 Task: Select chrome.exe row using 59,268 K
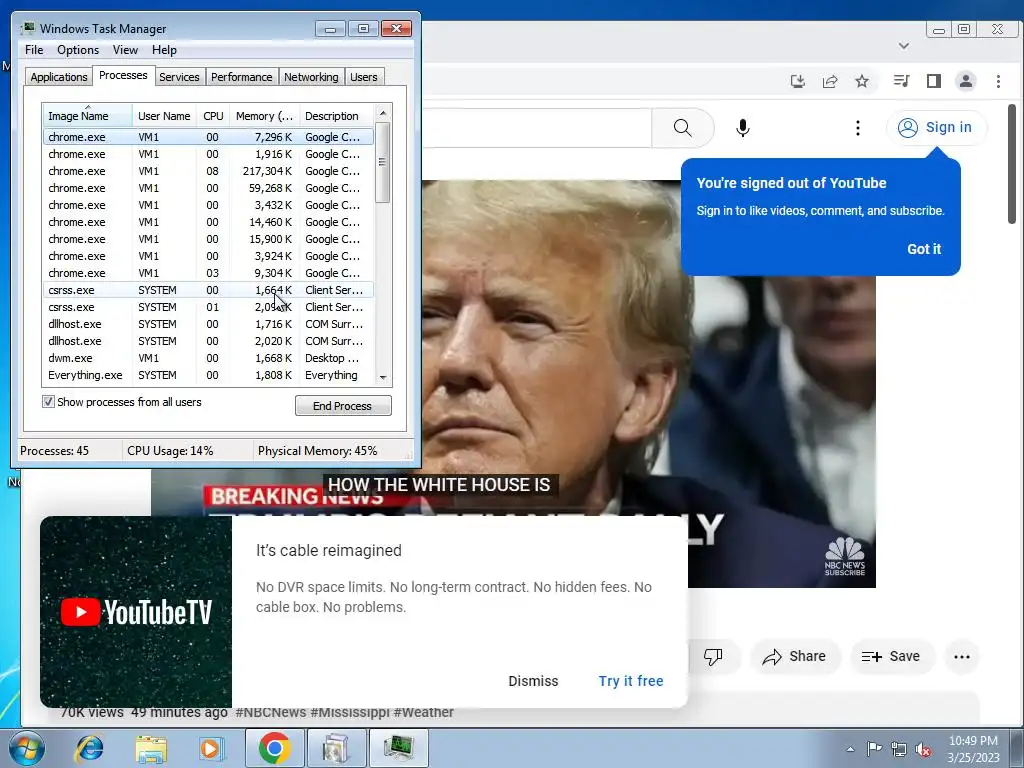(x=208, y=188)
